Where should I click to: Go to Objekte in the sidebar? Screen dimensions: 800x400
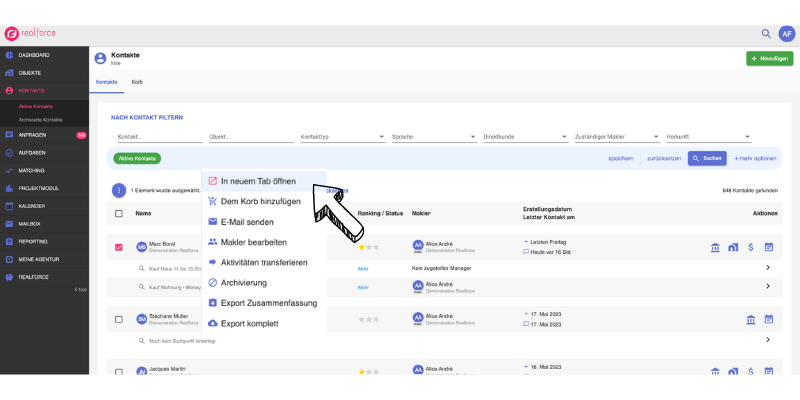click(x=44, y=73)
